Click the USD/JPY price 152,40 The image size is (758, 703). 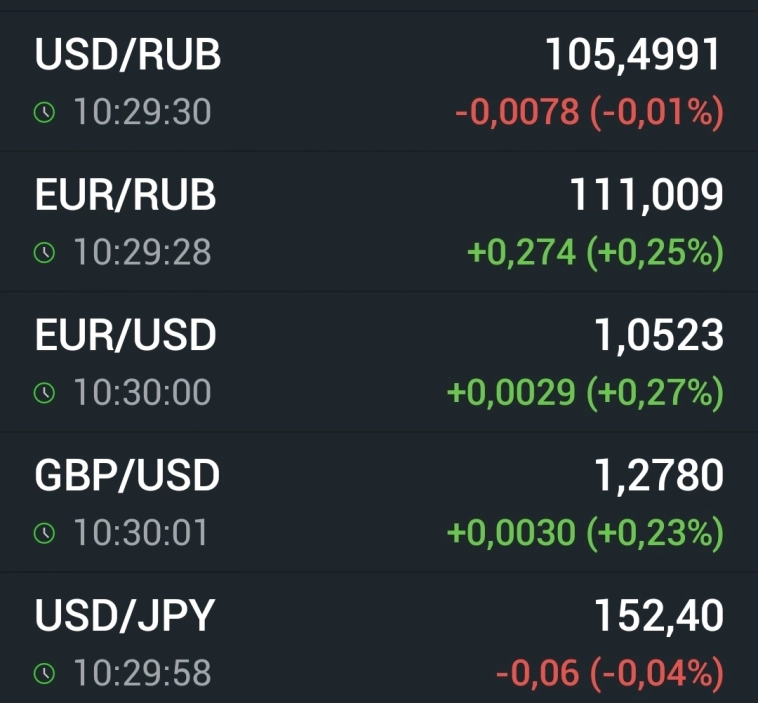tap(658, 617)
